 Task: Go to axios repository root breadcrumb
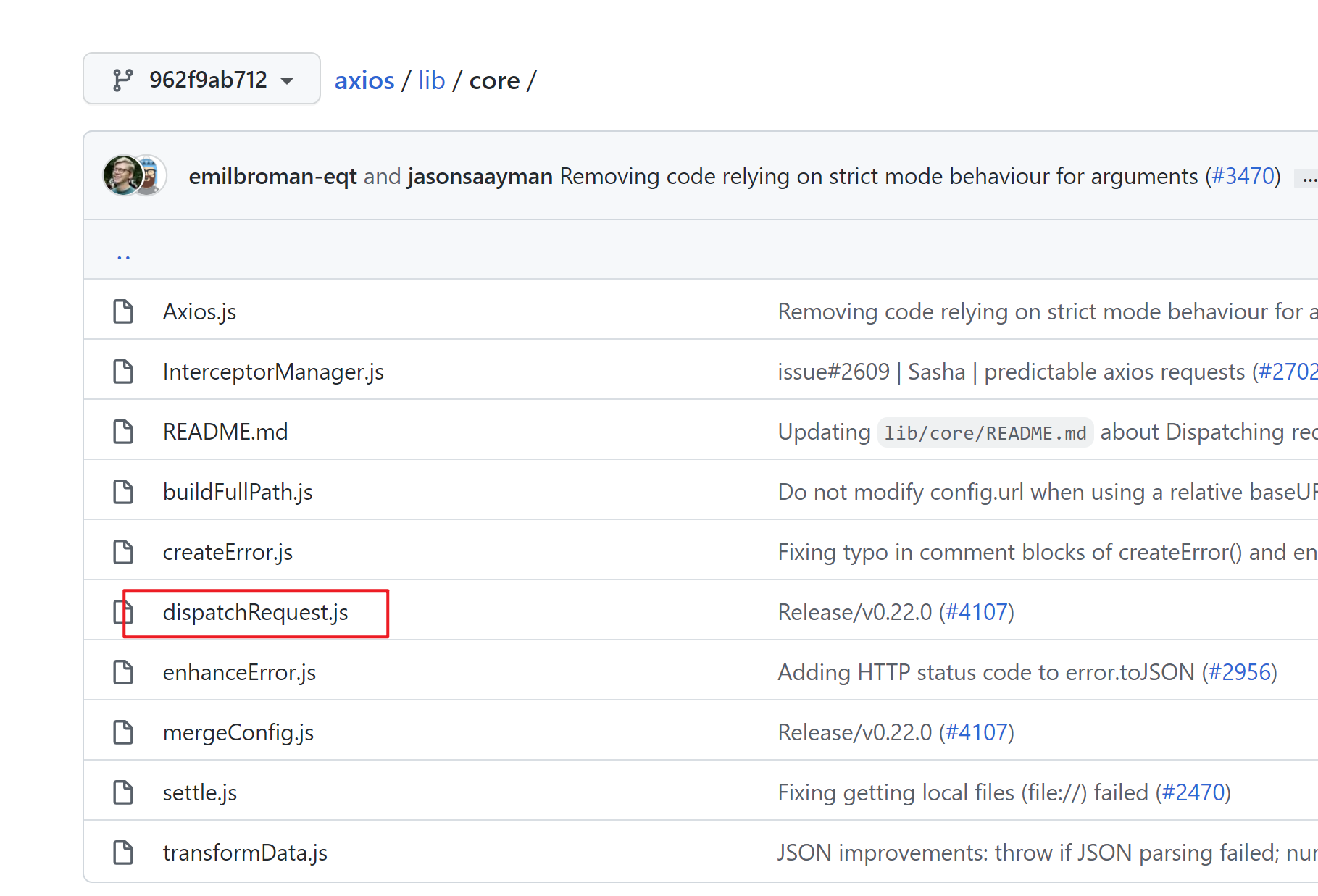coord(364,80)
